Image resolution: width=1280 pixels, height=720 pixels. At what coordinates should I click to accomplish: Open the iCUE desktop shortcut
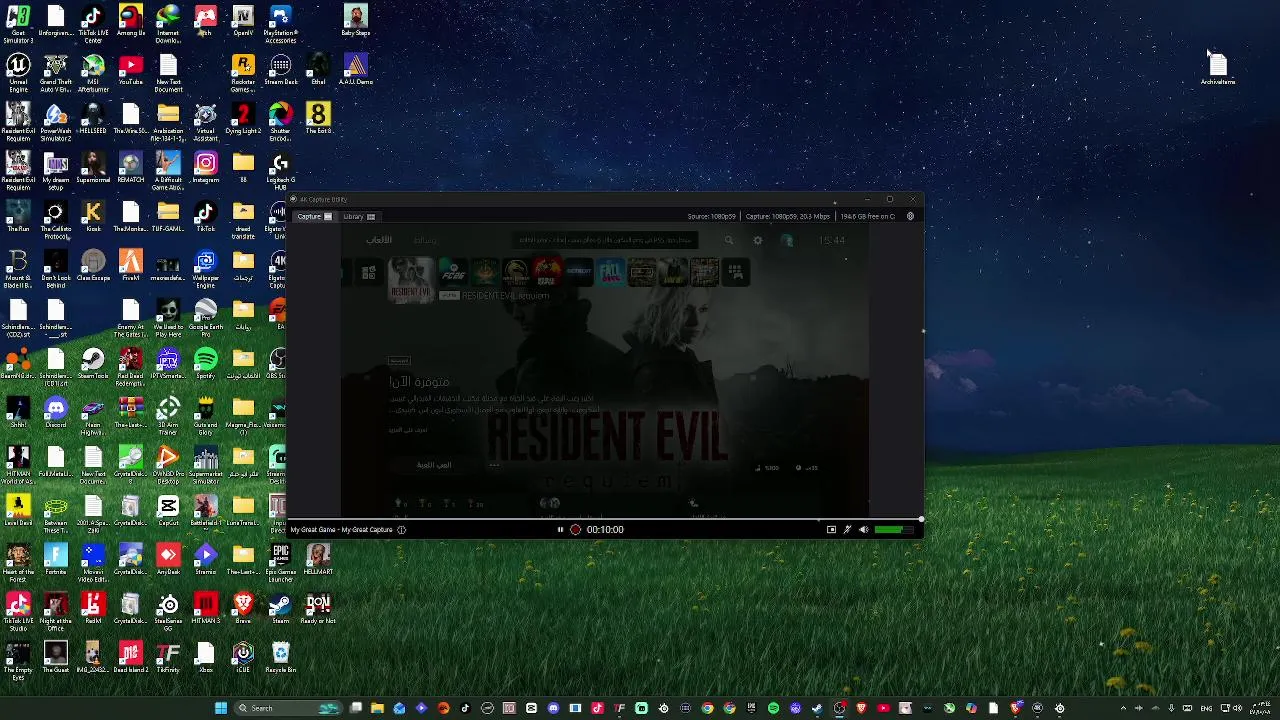243,659
